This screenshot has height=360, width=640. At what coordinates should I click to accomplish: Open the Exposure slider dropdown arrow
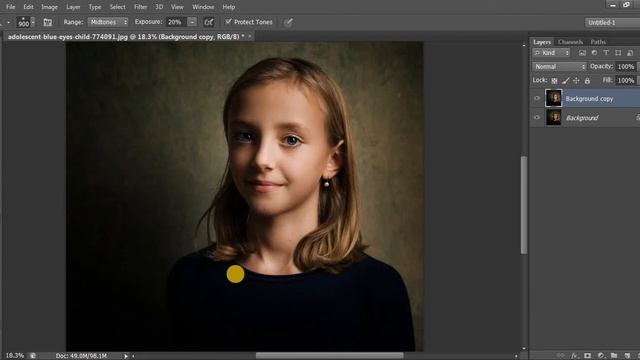coord(192,22)
